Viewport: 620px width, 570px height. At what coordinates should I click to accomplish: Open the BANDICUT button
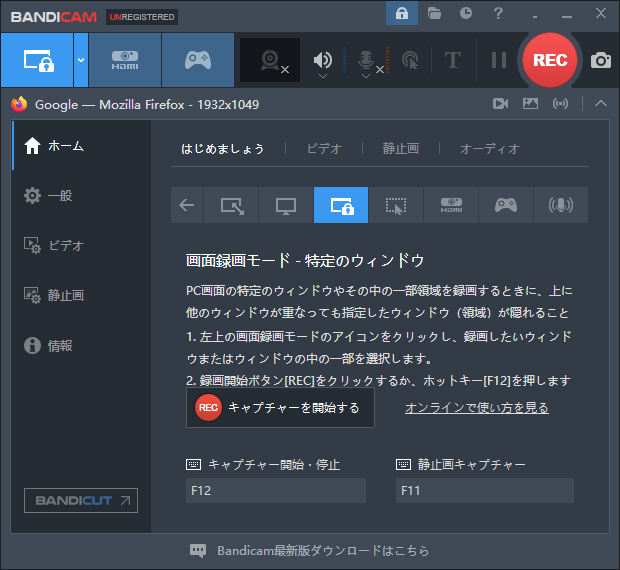pos(81,500)
